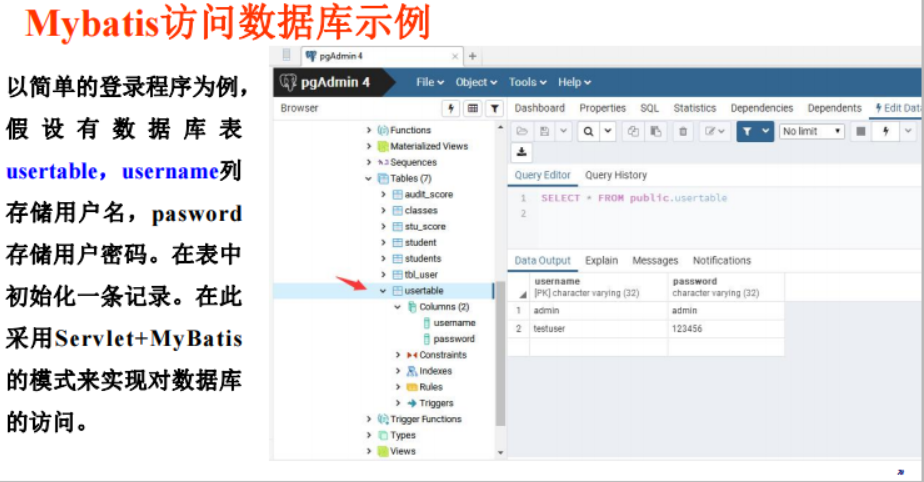Viewport: 924px width, 482px height.
Task: Click the '123456' password cell
Action: [x=726, y=329]
